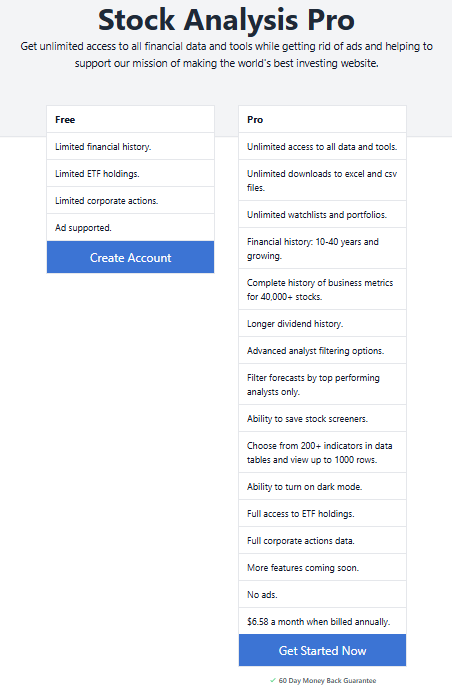This screenshot has height=691, width=452.
Task: Click the green money back guarantee checkmark
Action: point(273,680)
